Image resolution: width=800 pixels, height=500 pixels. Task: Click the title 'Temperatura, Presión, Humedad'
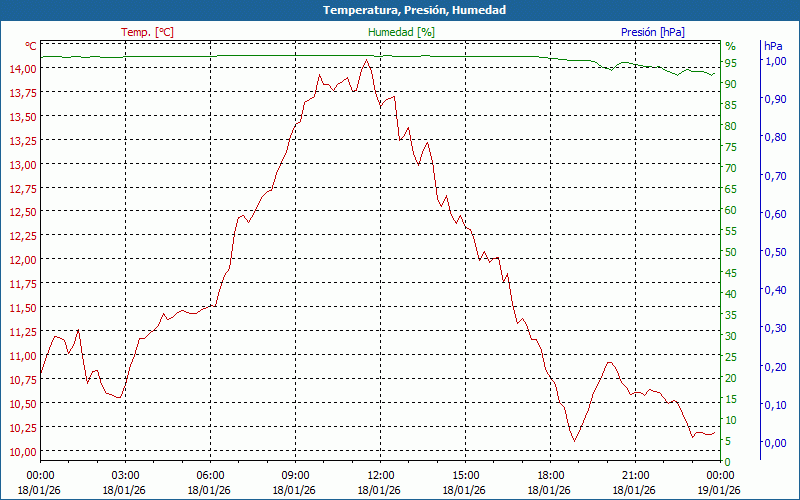click(415, 10)
